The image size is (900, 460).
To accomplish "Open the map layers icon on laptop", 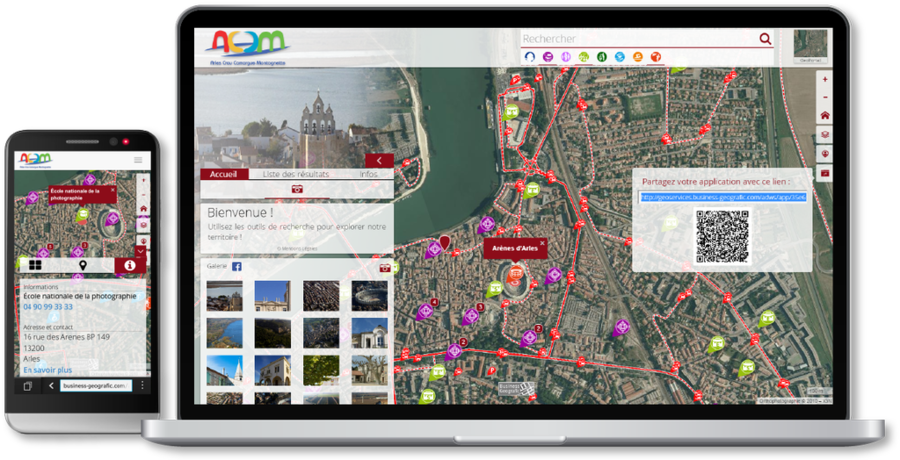I will (824, 134).
